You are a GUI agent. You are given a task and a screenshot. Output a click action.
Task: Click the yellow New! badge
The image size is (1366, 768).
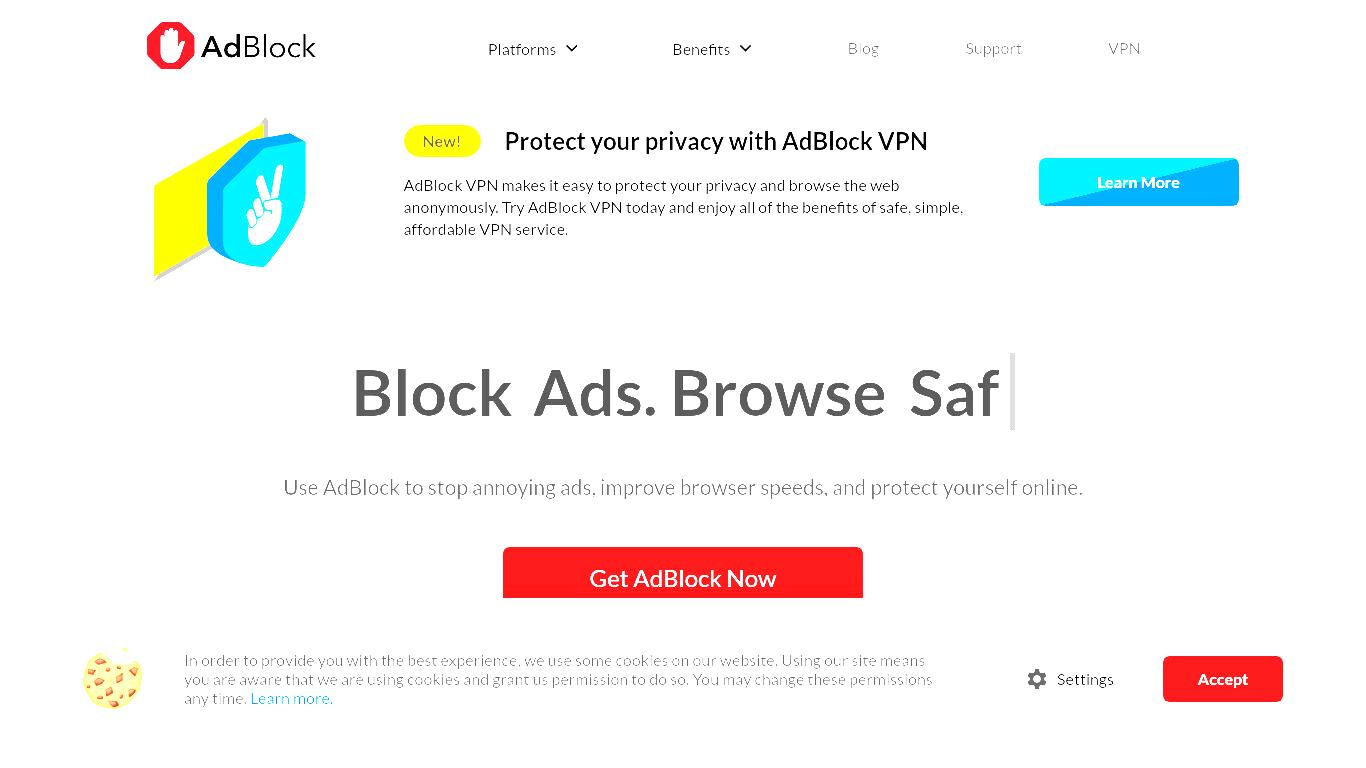point(442,141)
